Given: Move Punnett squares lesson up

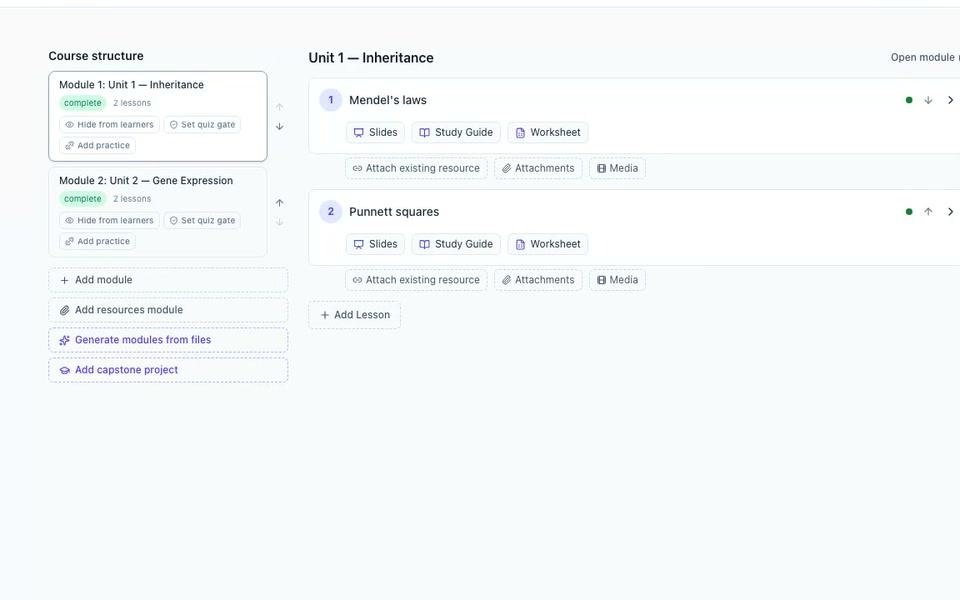Looking at the screenshot, I should click(928, 212).
